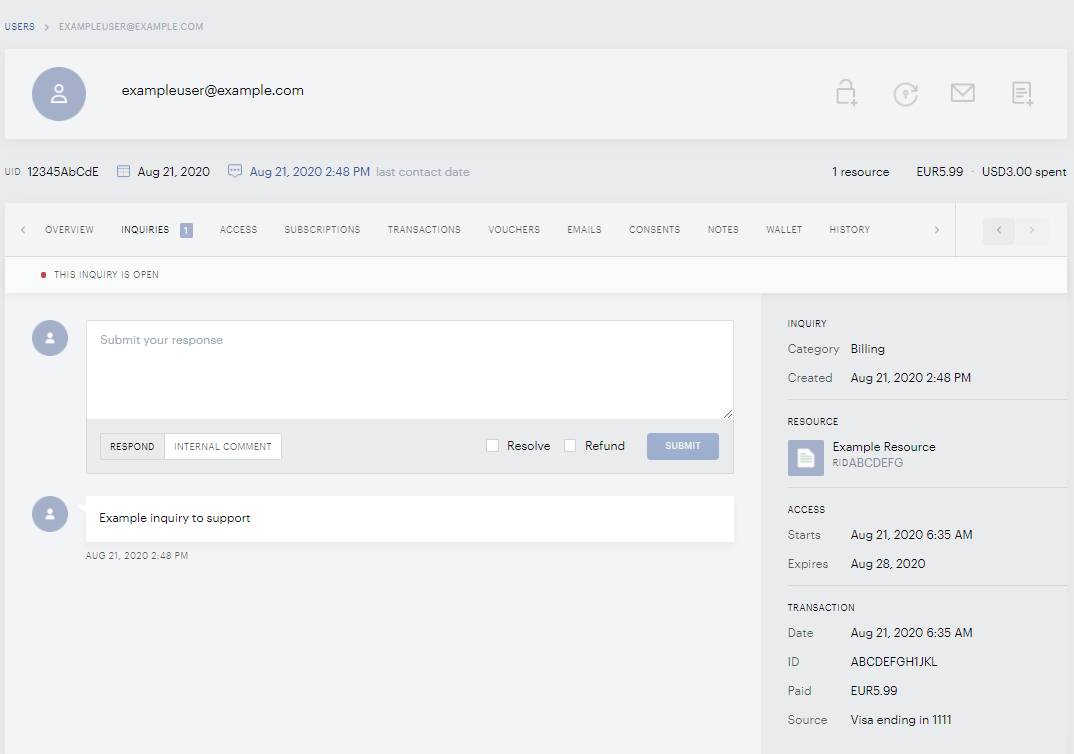Click the UID value 12345AbCdE
Viewport: 1074px width, 754px height.
point(63,172)
